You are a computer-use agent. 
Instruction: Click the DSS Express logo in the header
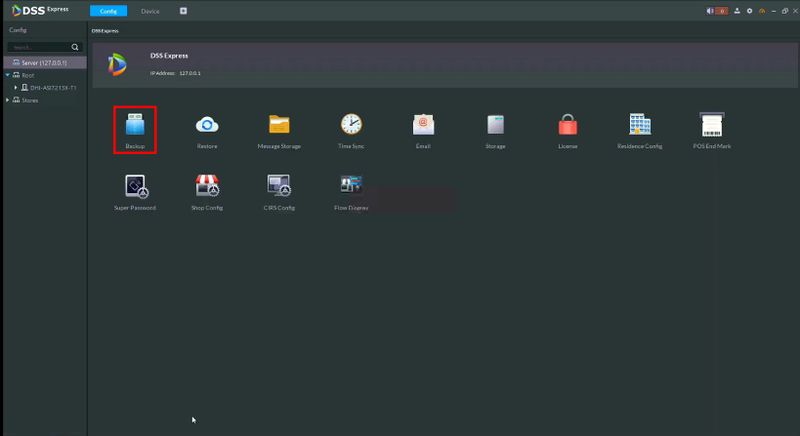(x=40, y=10)
